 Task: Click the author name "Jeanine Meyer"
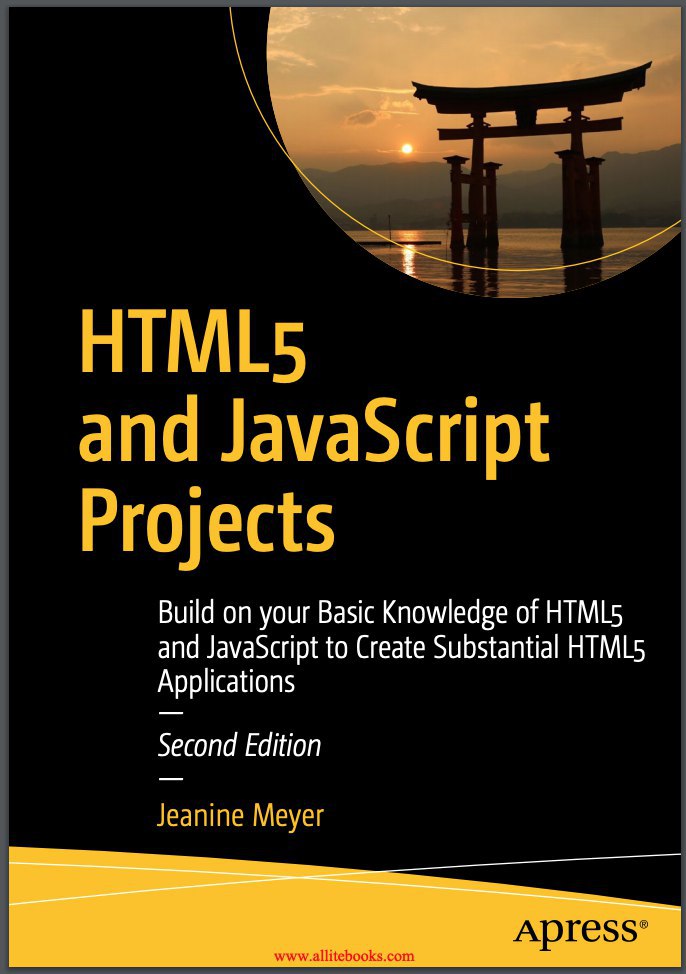pos(240,816)
